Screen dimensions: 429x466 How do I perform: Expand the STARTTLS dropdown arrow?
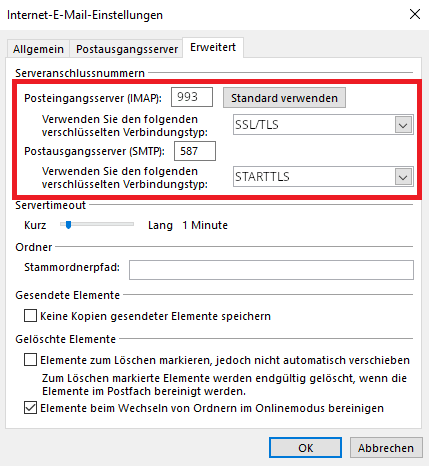pyautogui.click(x=403, y=177)
